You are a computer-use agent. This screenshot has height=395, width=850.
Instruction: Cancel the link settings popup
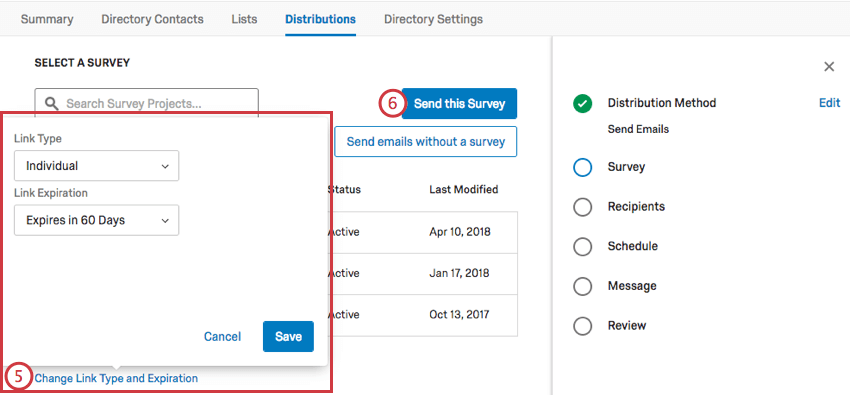(x=222, y=337)
